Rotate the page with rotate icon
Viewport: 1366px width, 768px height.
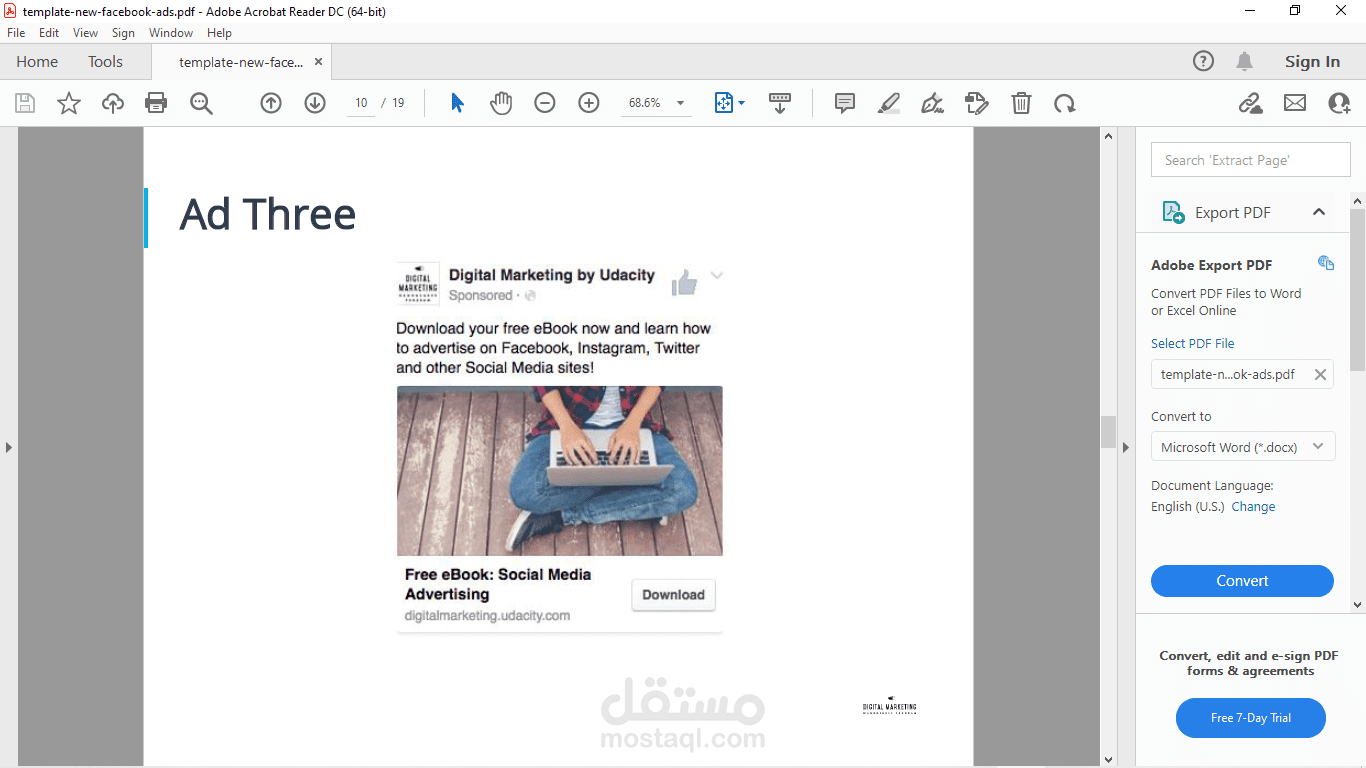point(1065,103)
